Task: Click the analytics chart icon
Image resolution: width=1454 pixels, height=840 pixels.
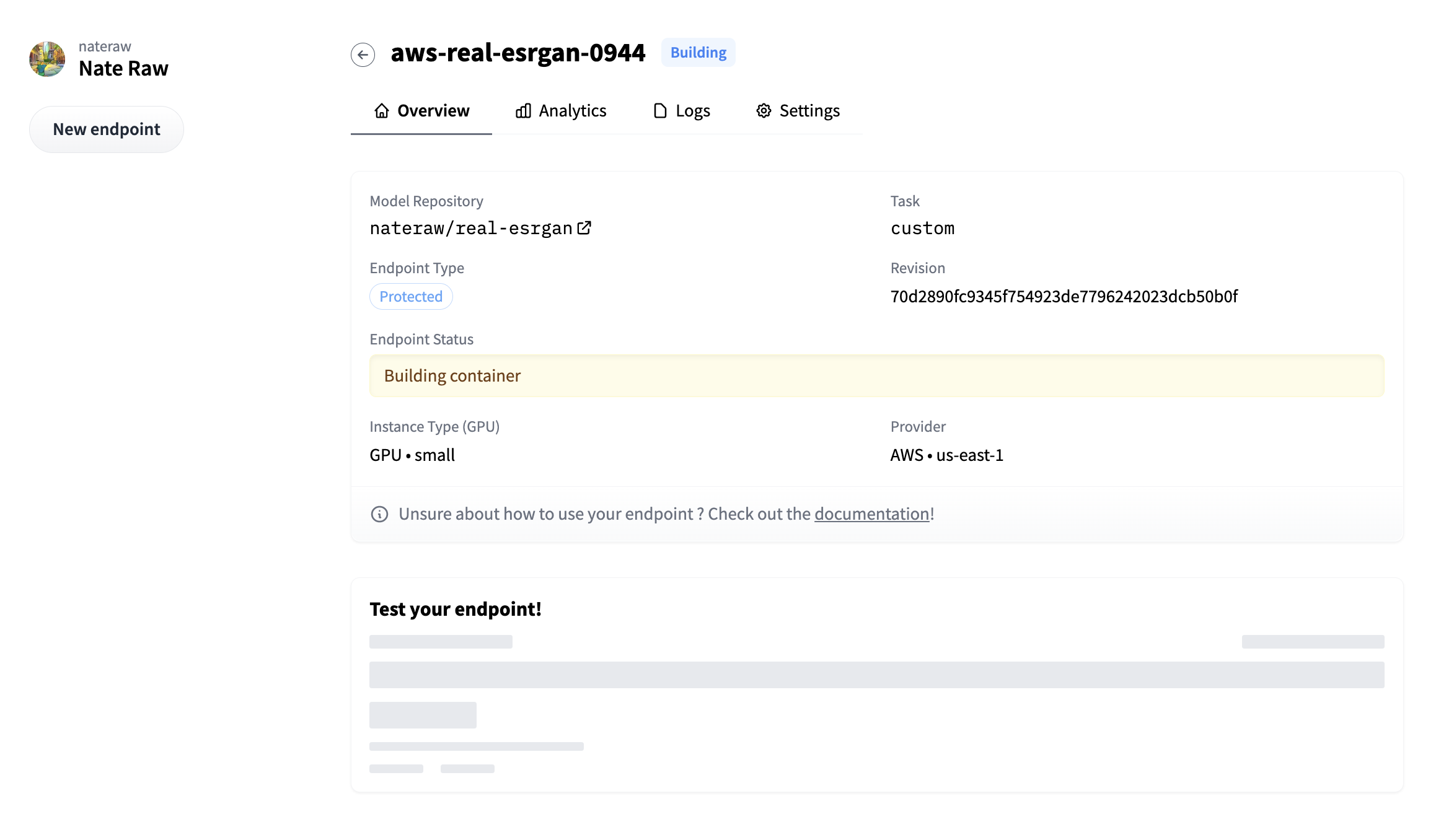Action: tap(522, 110)
